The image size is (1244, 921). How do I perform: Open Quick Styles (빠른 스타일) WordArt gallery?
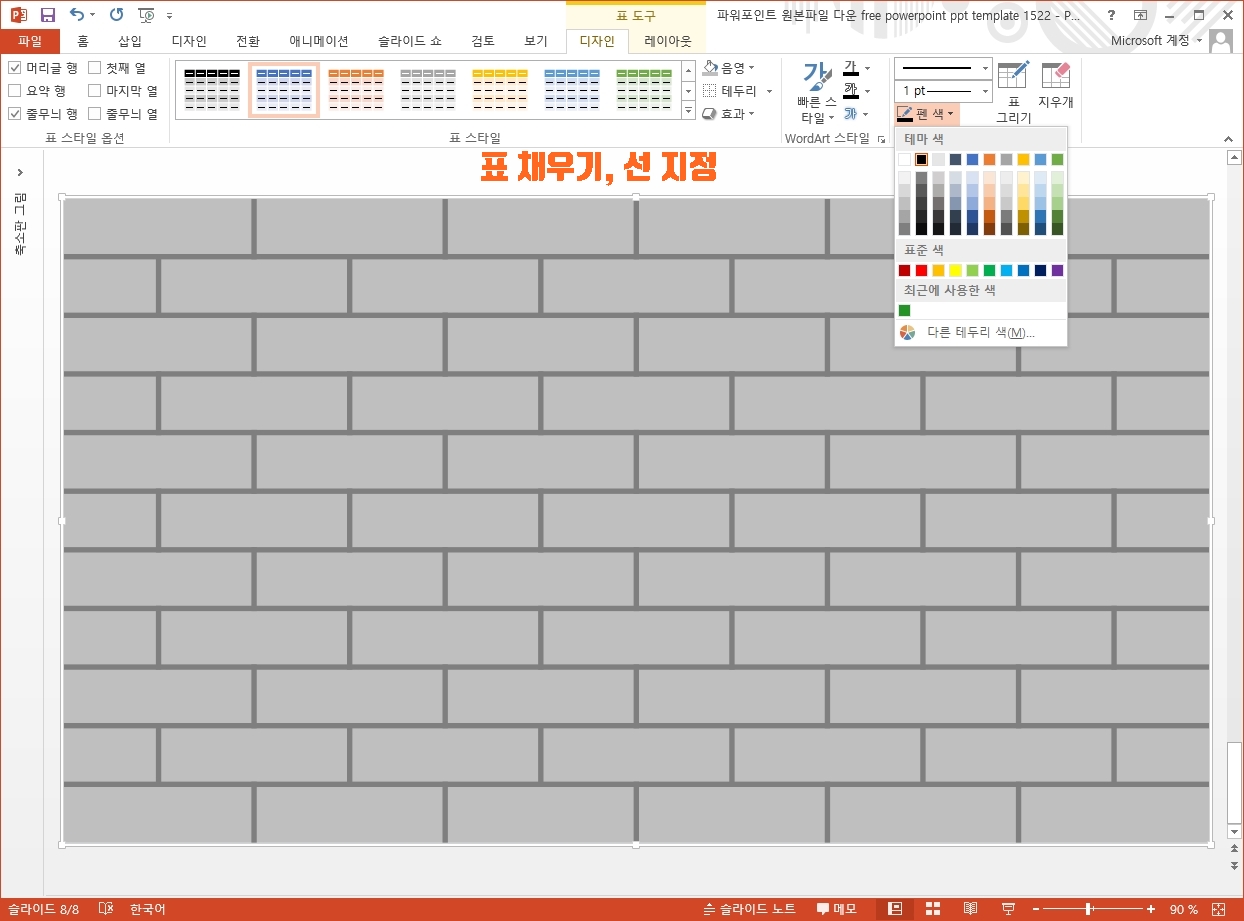(817, 92)
